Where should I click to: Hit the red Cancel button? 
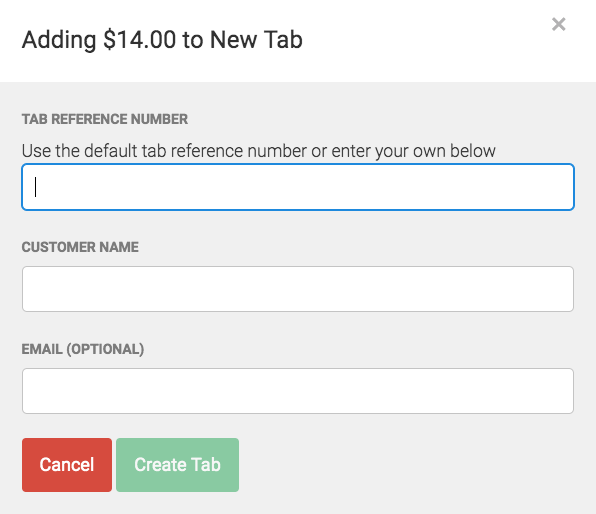67,465
